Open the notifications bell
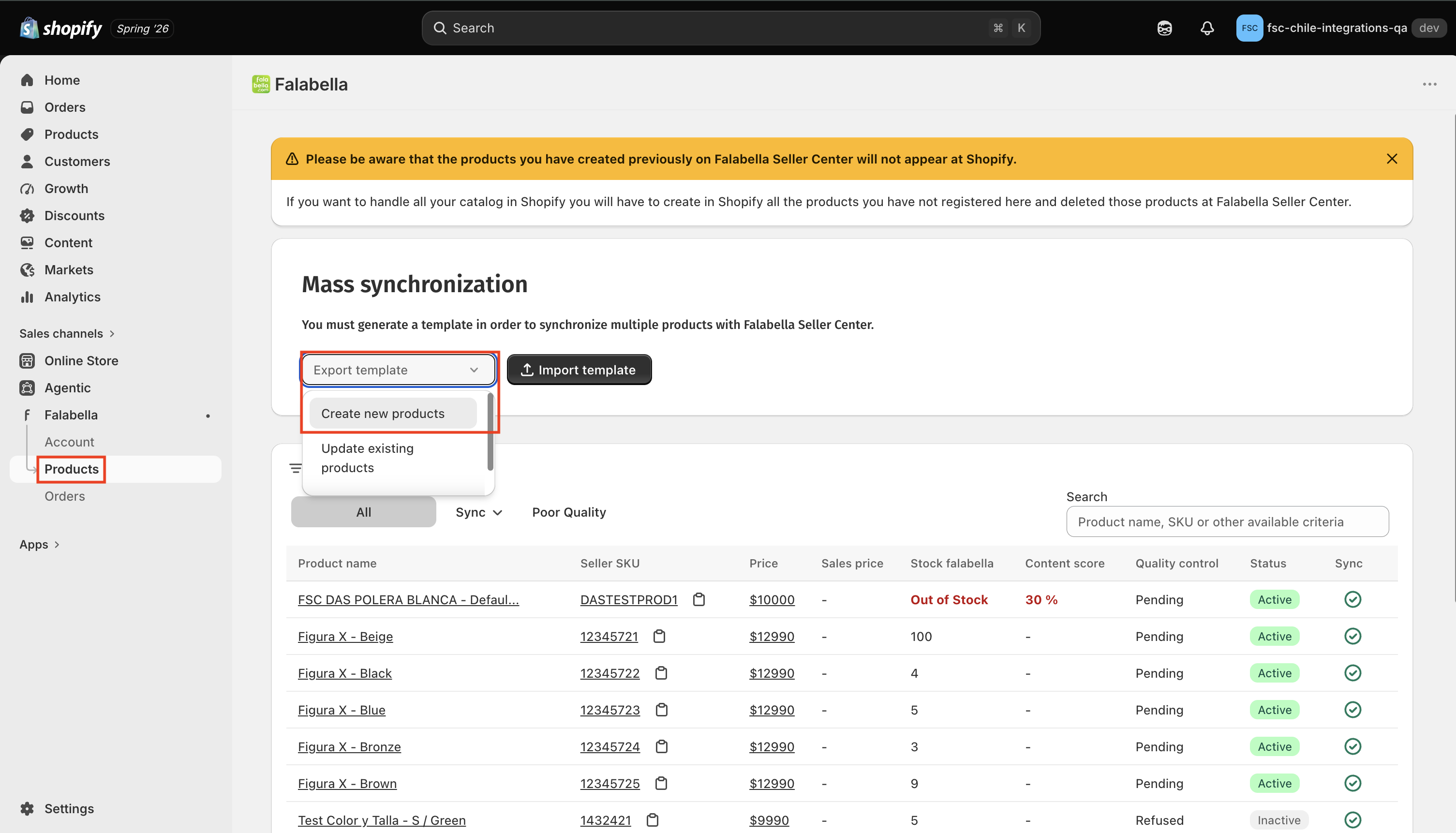The image size is (1456, 833). click(1206, 28)
